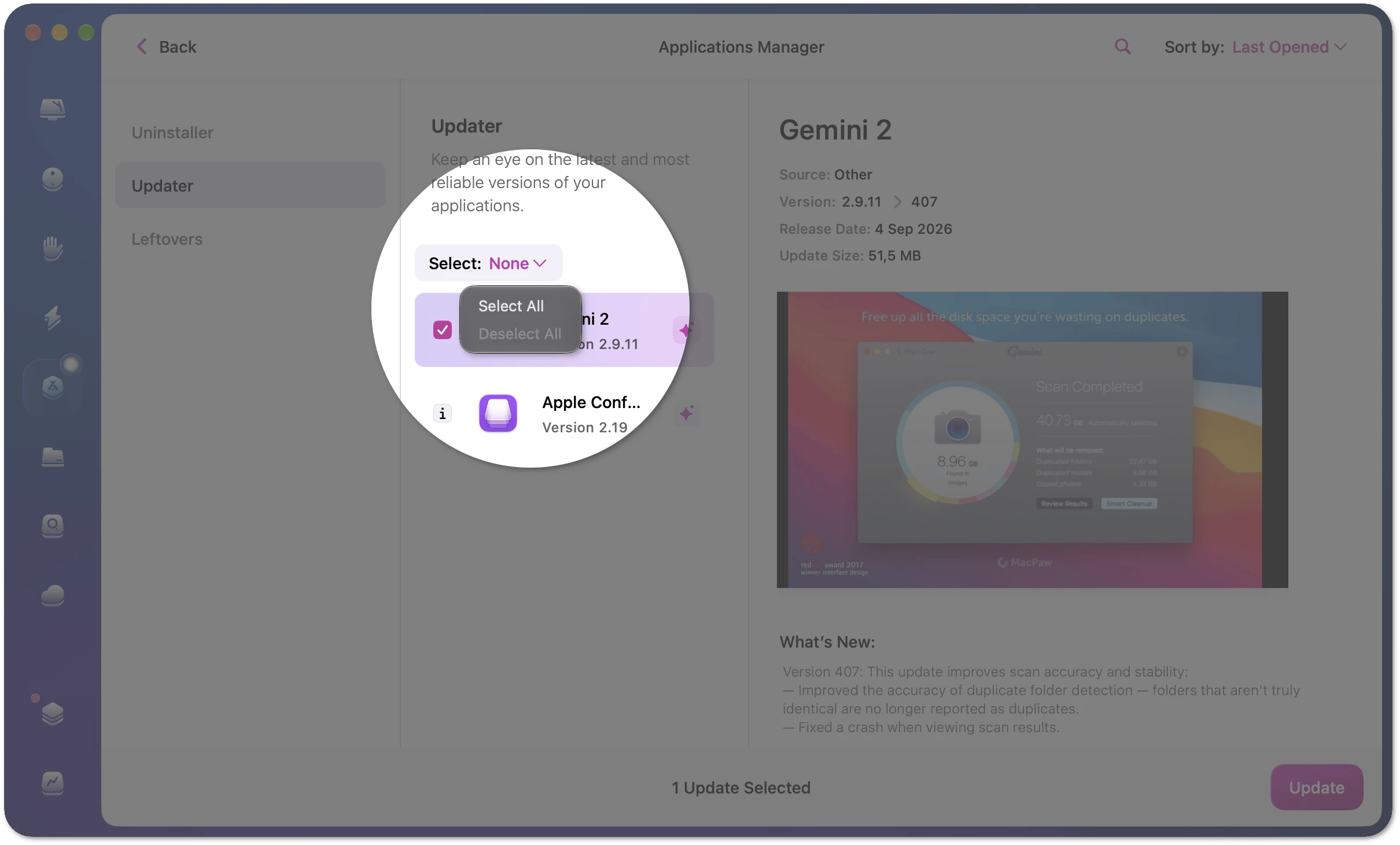The height and width of the screenshot is (845, 1400).
Task: Choose Deselect All from the menu
Action: click(520, 333)
